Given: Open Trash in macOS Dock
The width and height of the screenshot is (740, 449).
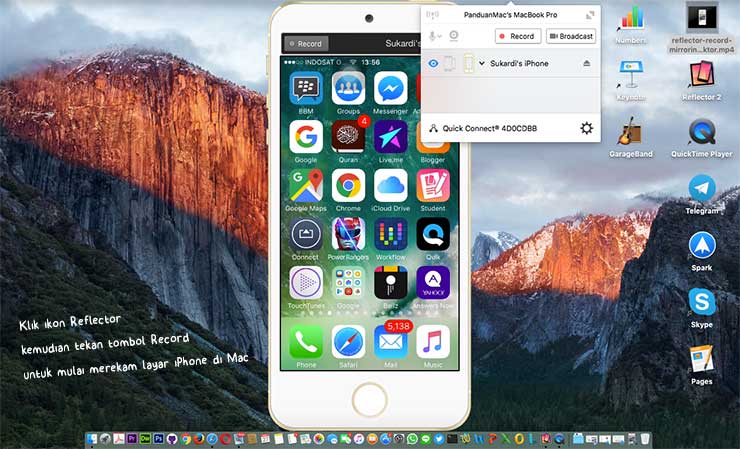Looking at the screenshot, I should [x=645, y=439].
